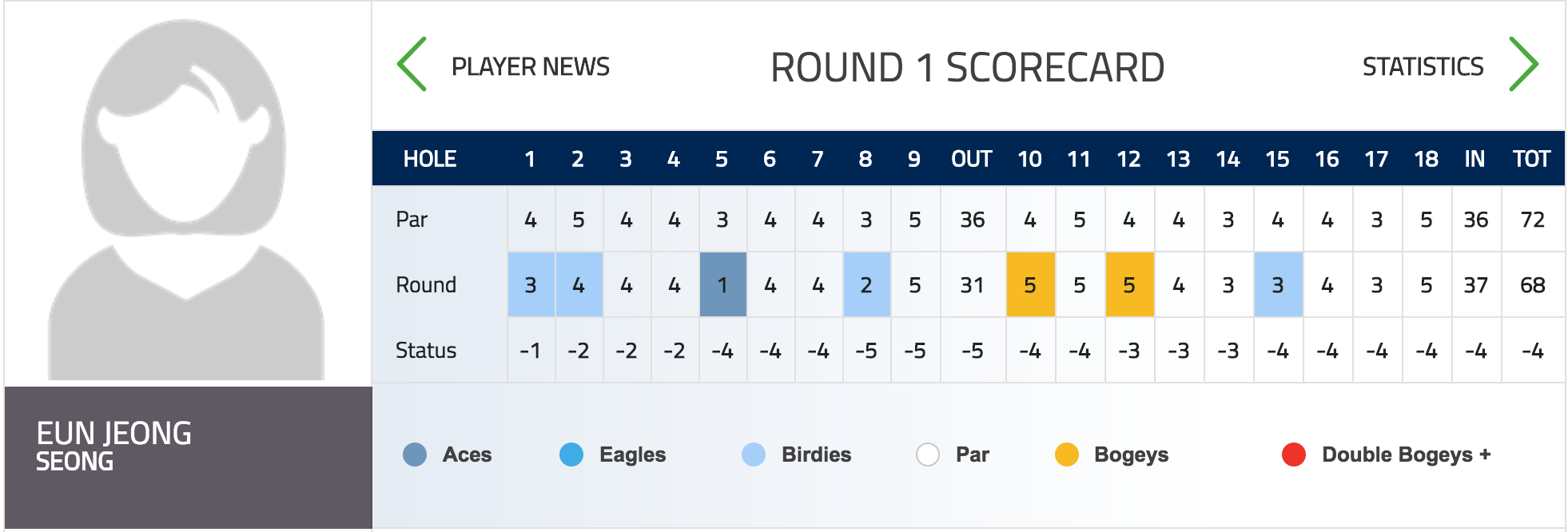
Task: Open the Statistics section
Action: click(x=1423, y=66)
